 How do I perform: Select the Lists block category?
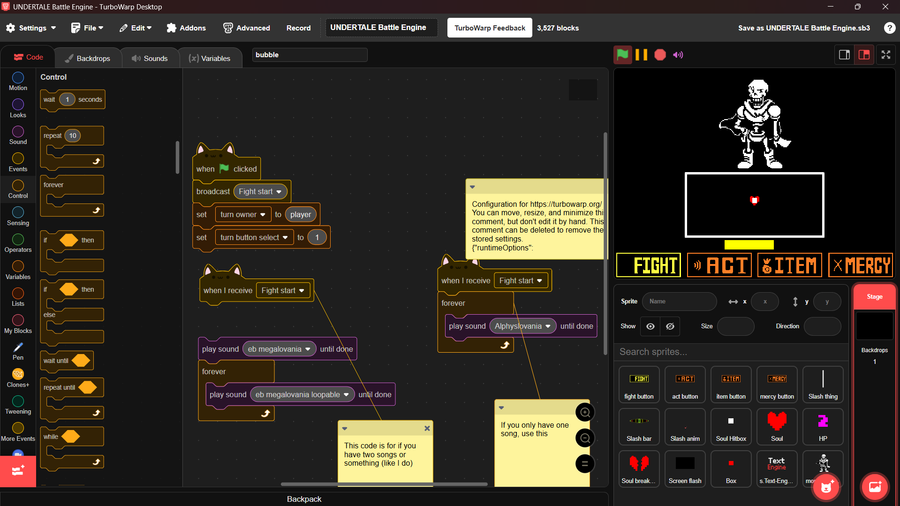click(x=18, y=297)
